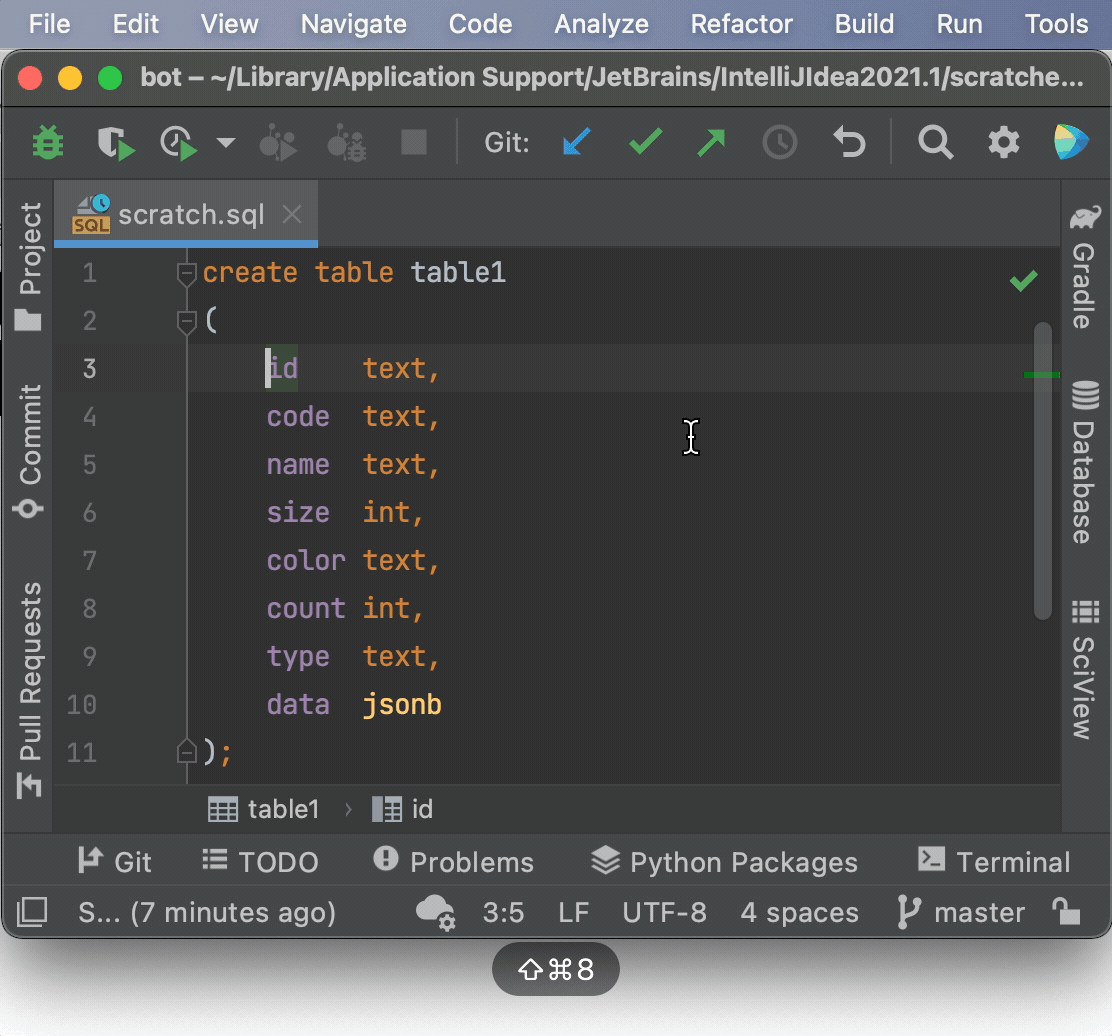Select the scratch.sql editor tab
1112x1036 pixels.
(x=190, y=212)
